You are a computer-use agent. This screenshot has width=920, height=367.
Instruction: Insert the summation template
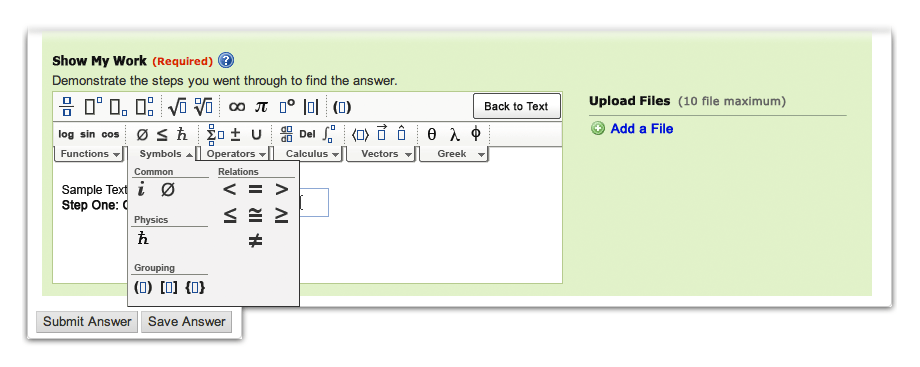215,134
